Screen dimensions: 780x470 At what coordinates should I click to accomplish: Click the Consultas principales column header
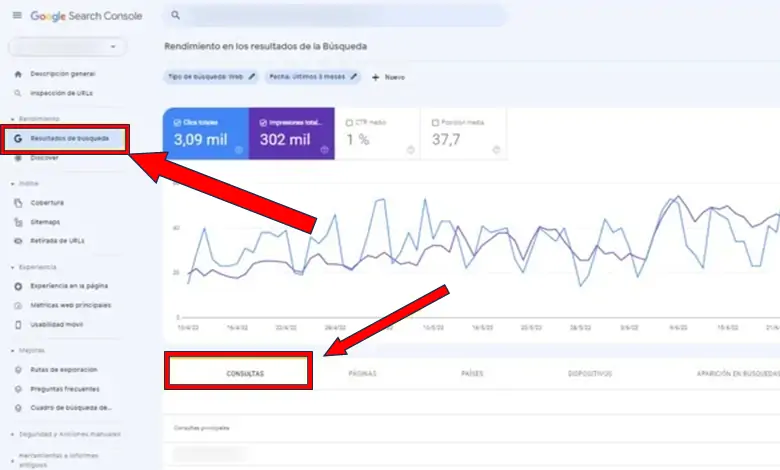[x=201, y=428]
